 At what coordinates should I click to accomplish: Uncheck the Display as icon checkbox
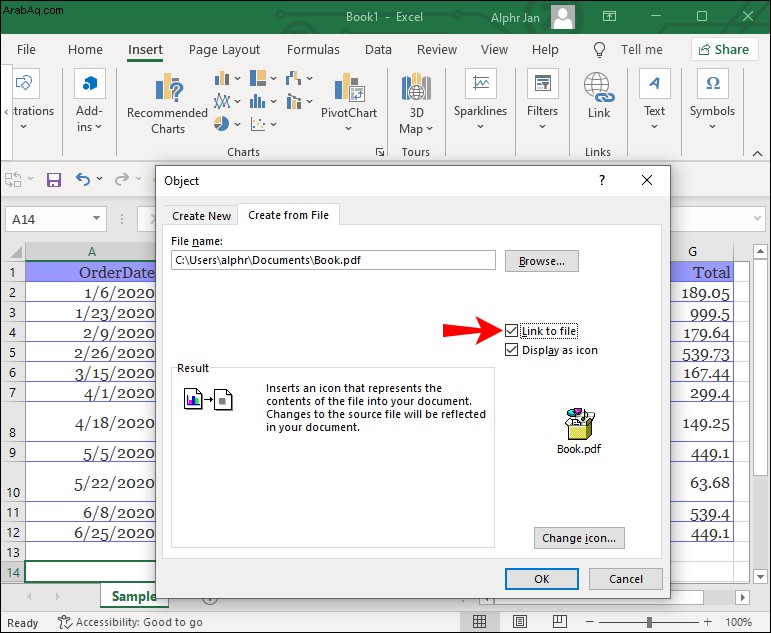click(x=511, y=350)
